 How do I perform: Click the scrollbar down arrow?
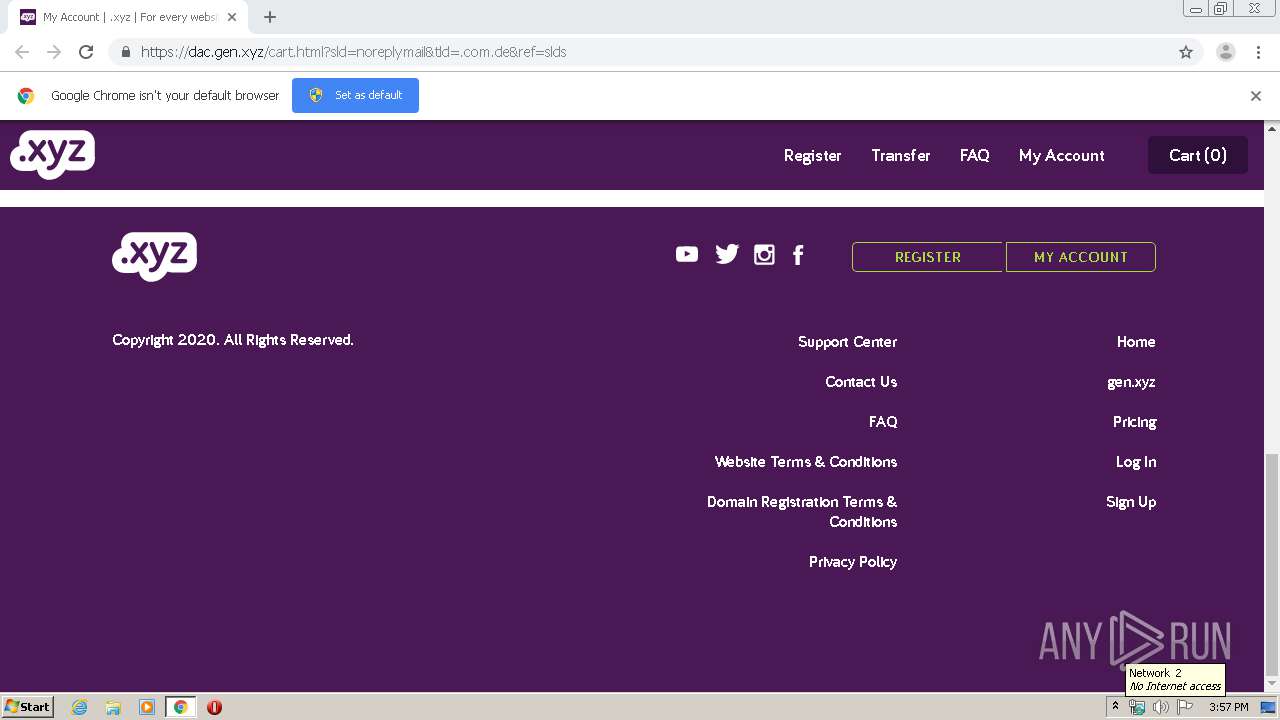[1272, 684]
